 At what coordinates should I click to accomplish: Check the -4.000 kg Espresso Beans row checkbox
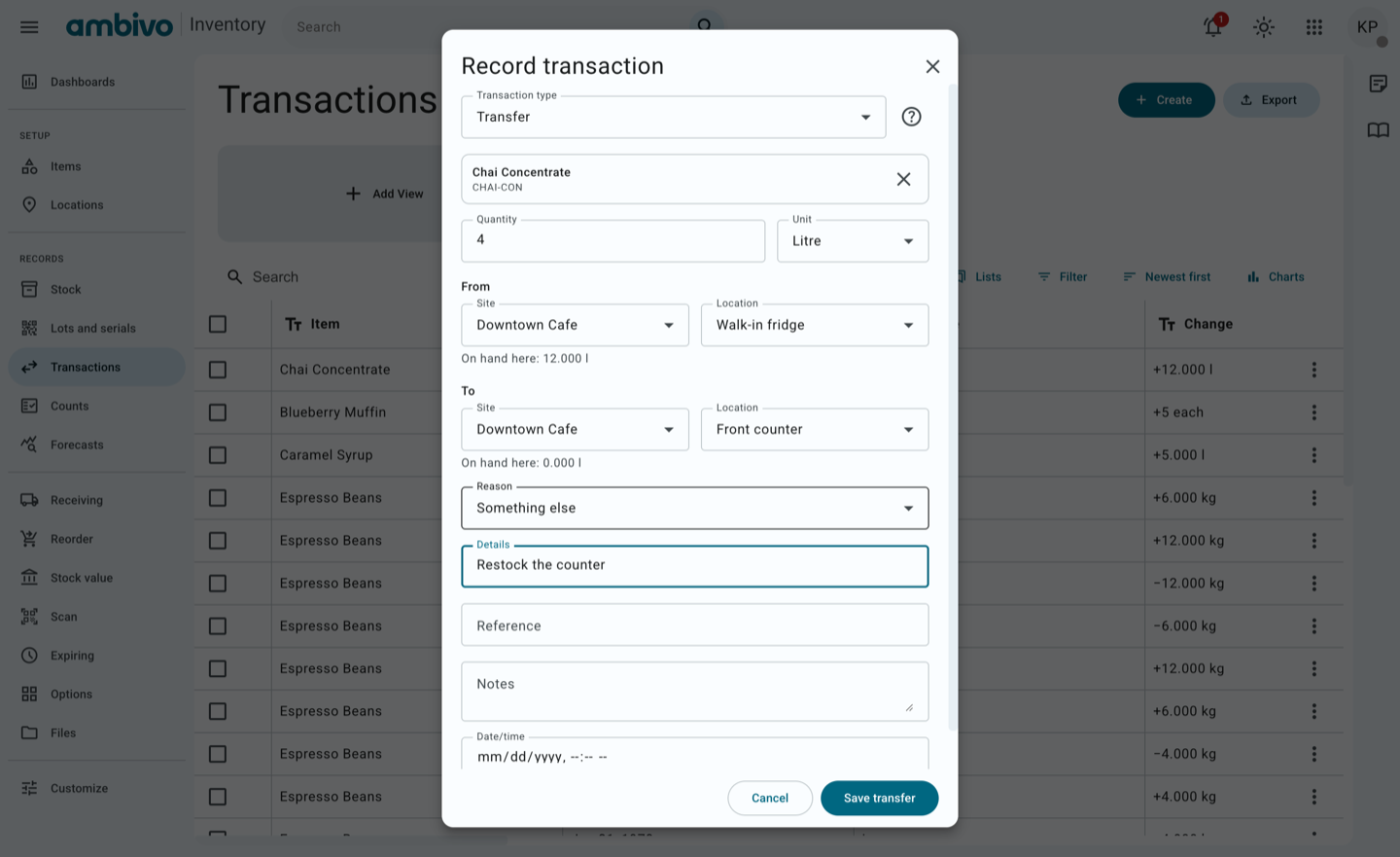(218, 754)
